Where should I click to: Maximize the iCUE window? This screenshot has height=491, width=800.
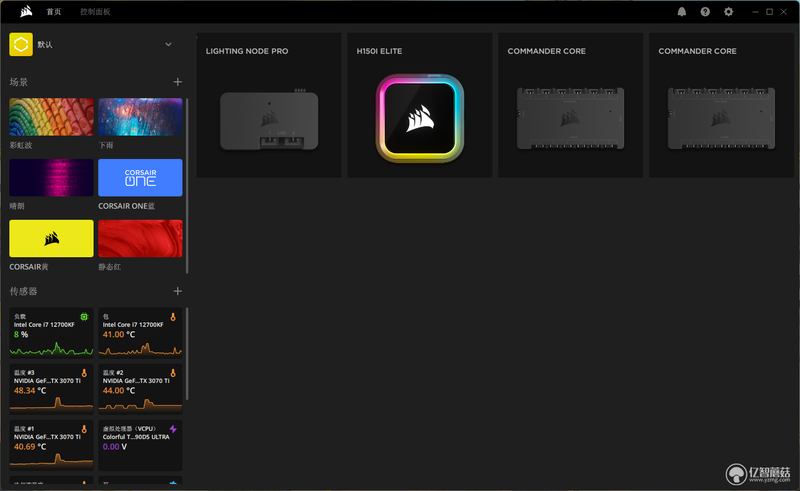click(x=769, y=12)
